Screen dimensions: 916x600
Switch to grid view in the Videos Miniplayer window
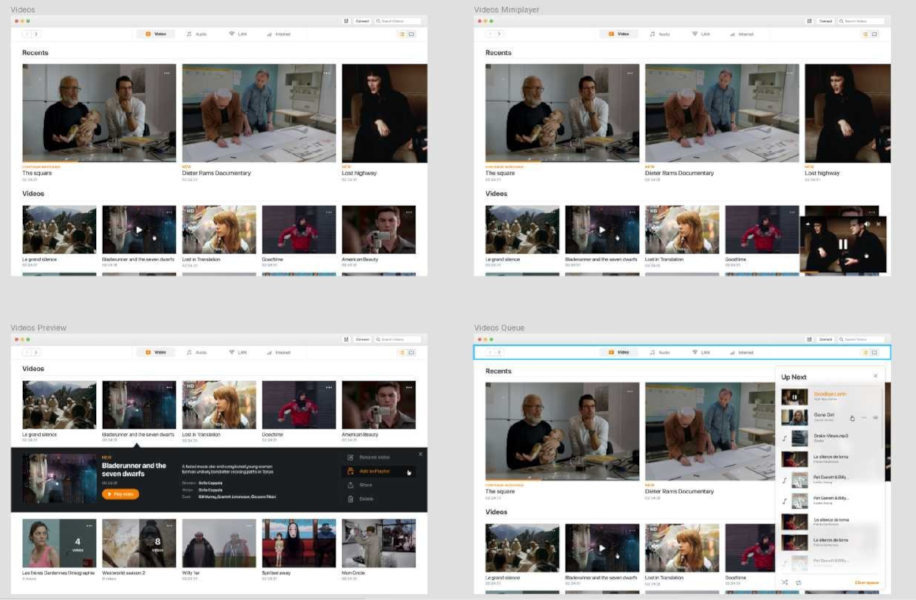(865, 34)
